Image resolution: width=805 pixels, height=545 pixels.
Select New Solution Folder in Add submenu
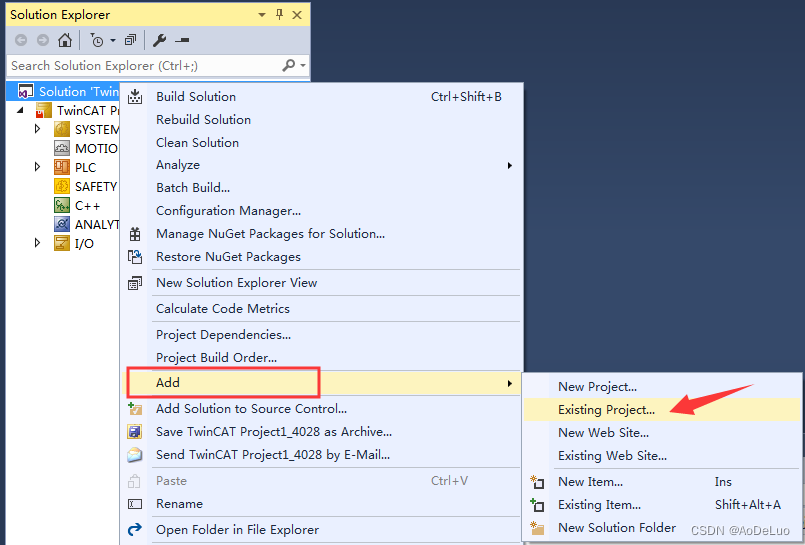[662, 528]
